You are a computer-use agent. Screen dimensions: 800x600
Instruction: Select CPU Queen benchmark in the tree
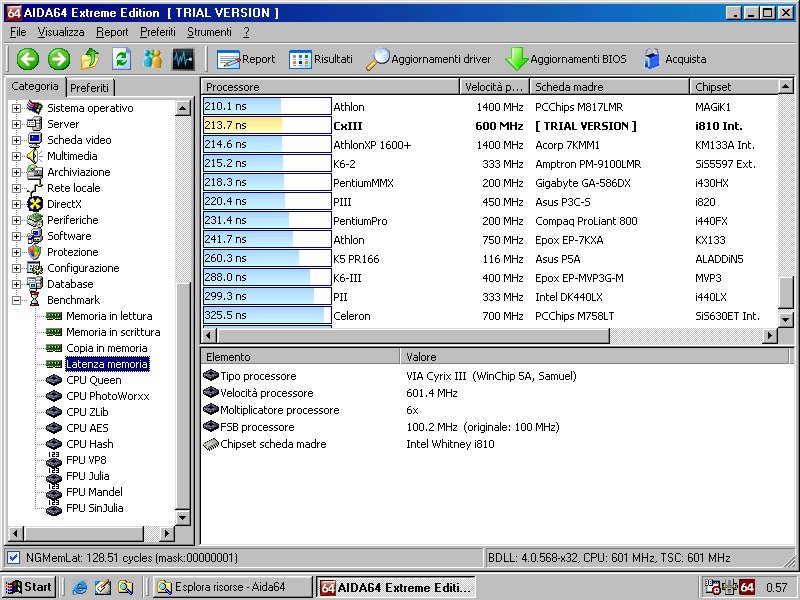click(x=93, y=380)
